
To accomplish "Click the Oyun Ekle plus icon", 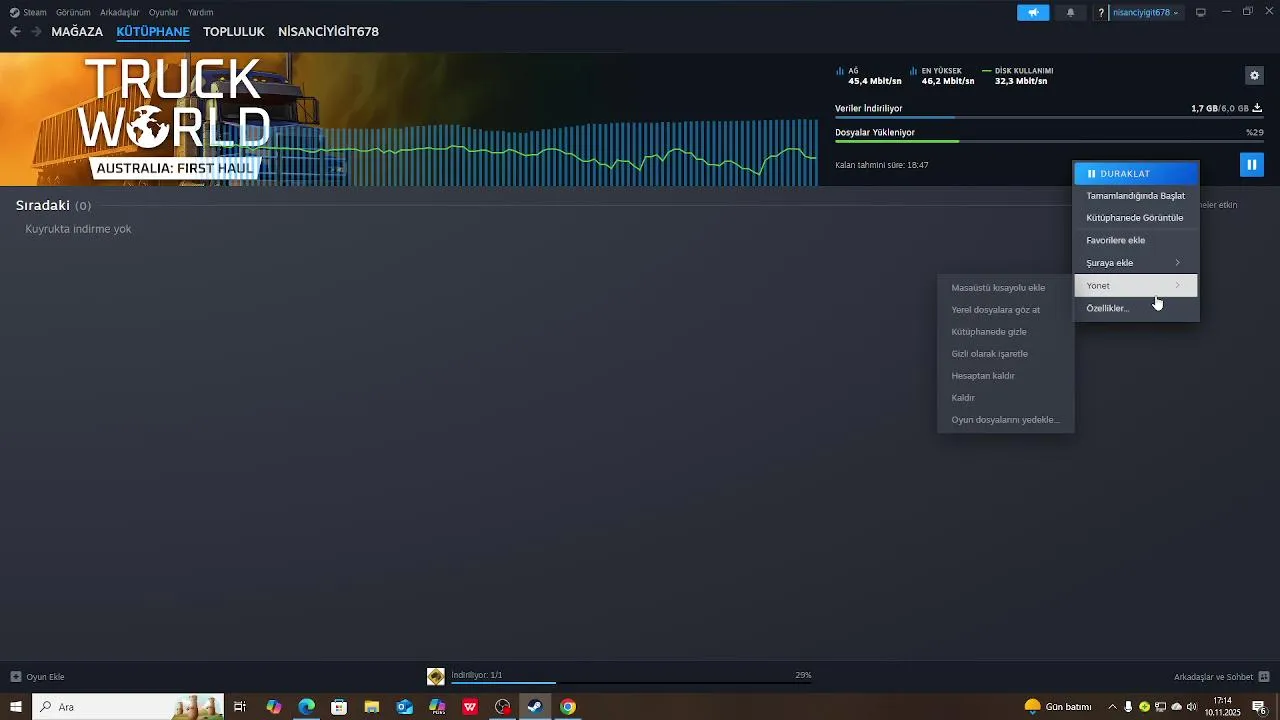I will tap(15, 677).
